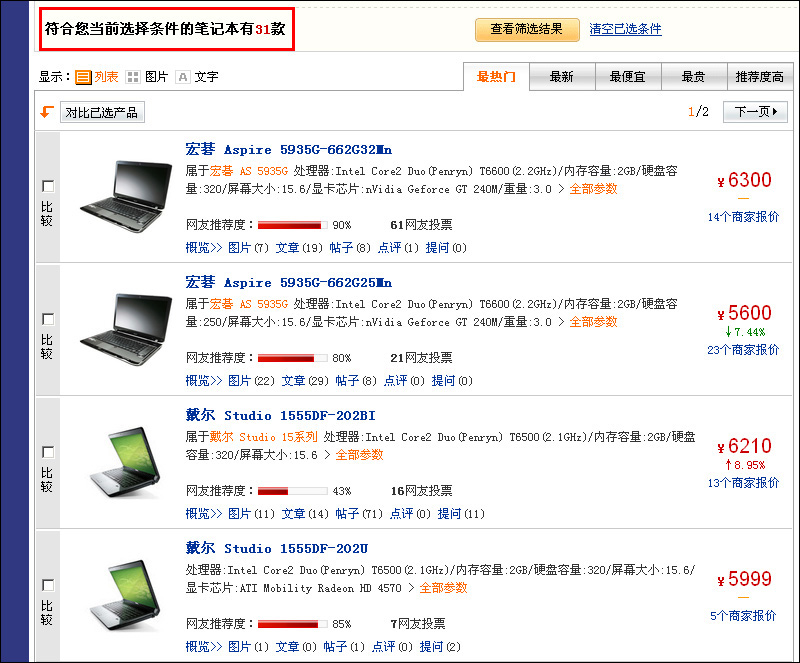
Task: Switch to text view icon 文字
Action: (x=183, y=77)
